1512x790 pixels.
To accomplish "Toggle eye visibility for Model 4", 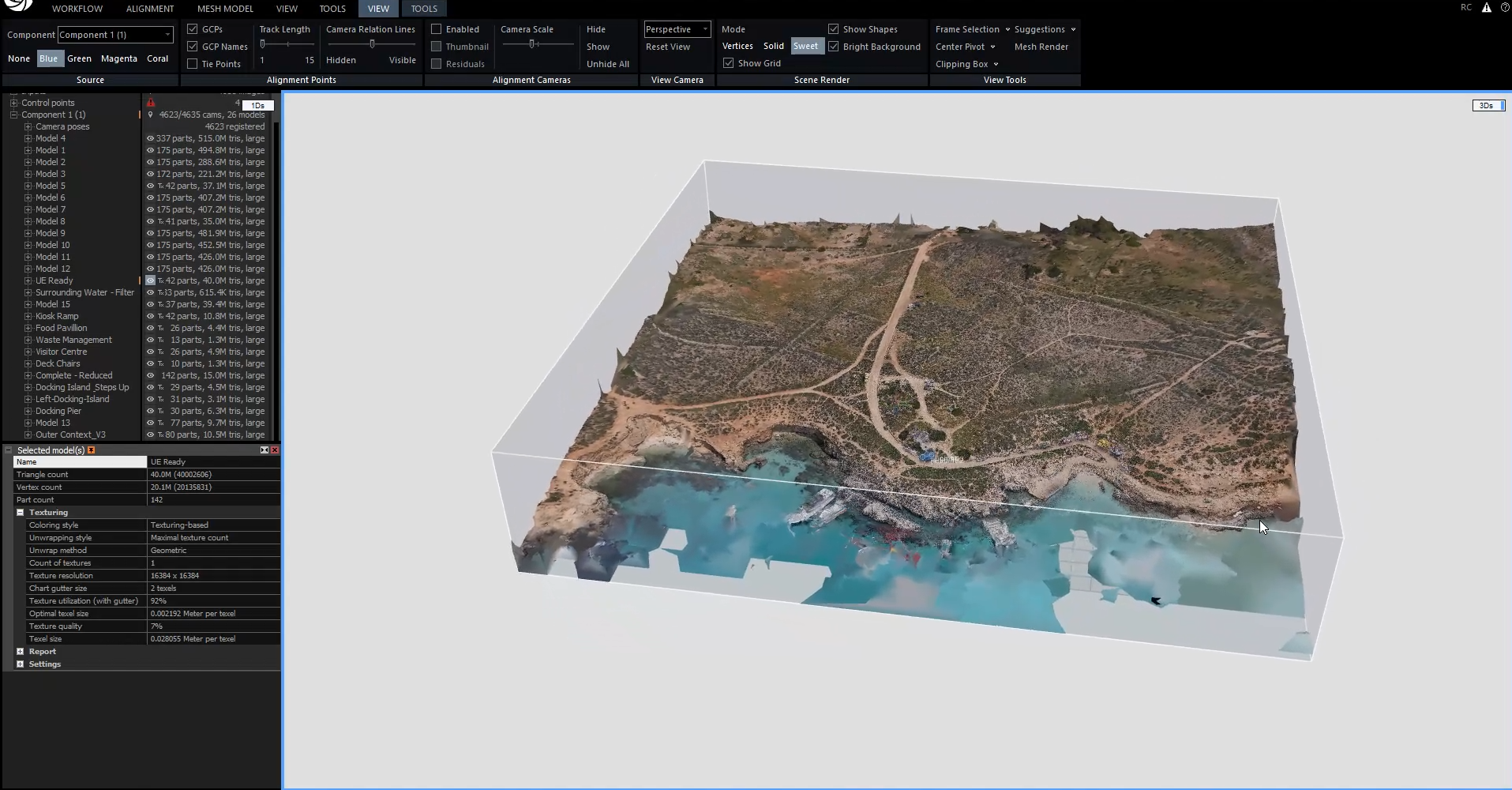I will (150, 138).
